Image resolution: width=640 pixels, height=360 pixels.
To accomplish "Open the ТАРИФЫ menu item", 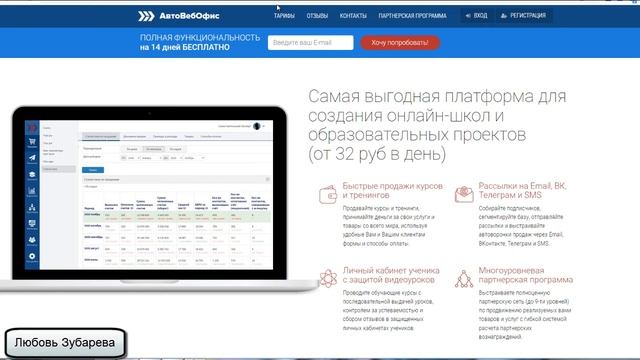I will pyautogui.click(x=284, y=16).
